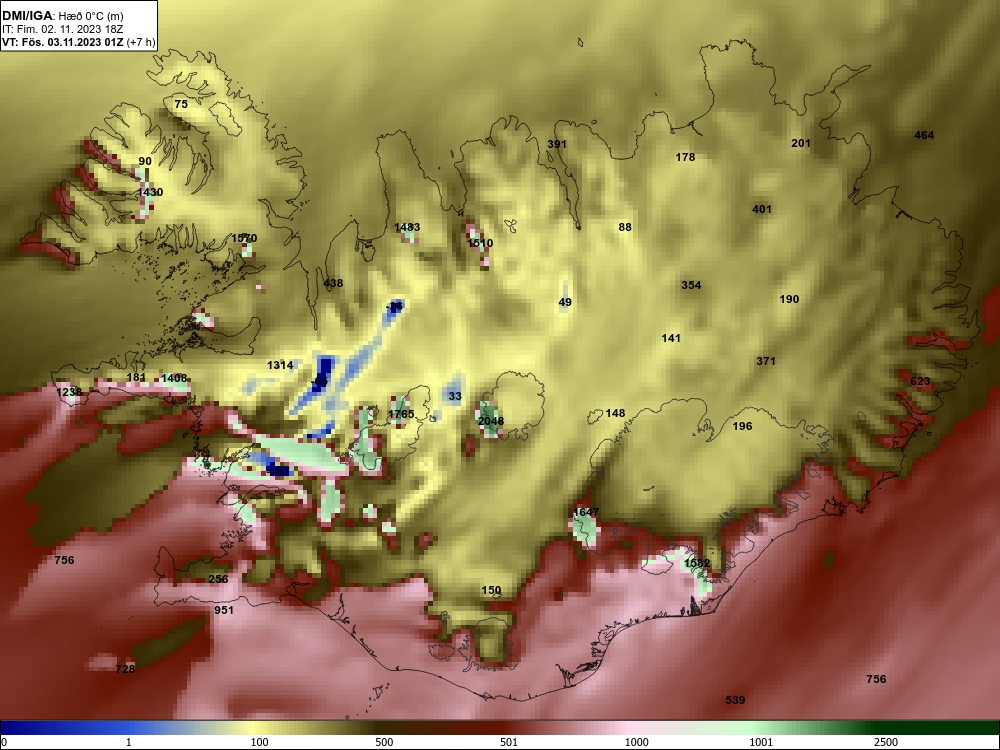
Task: Click the legend label 1000
Action: (636, 742)
